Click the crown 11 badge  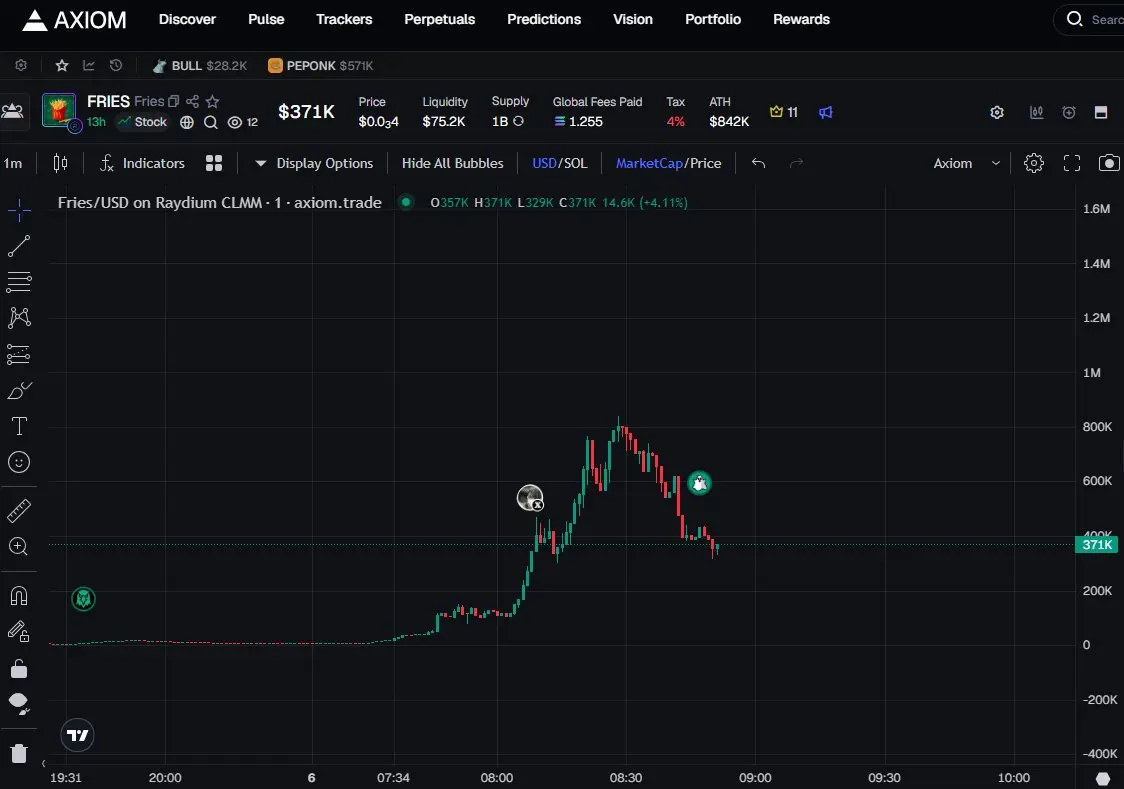[784, 112]
